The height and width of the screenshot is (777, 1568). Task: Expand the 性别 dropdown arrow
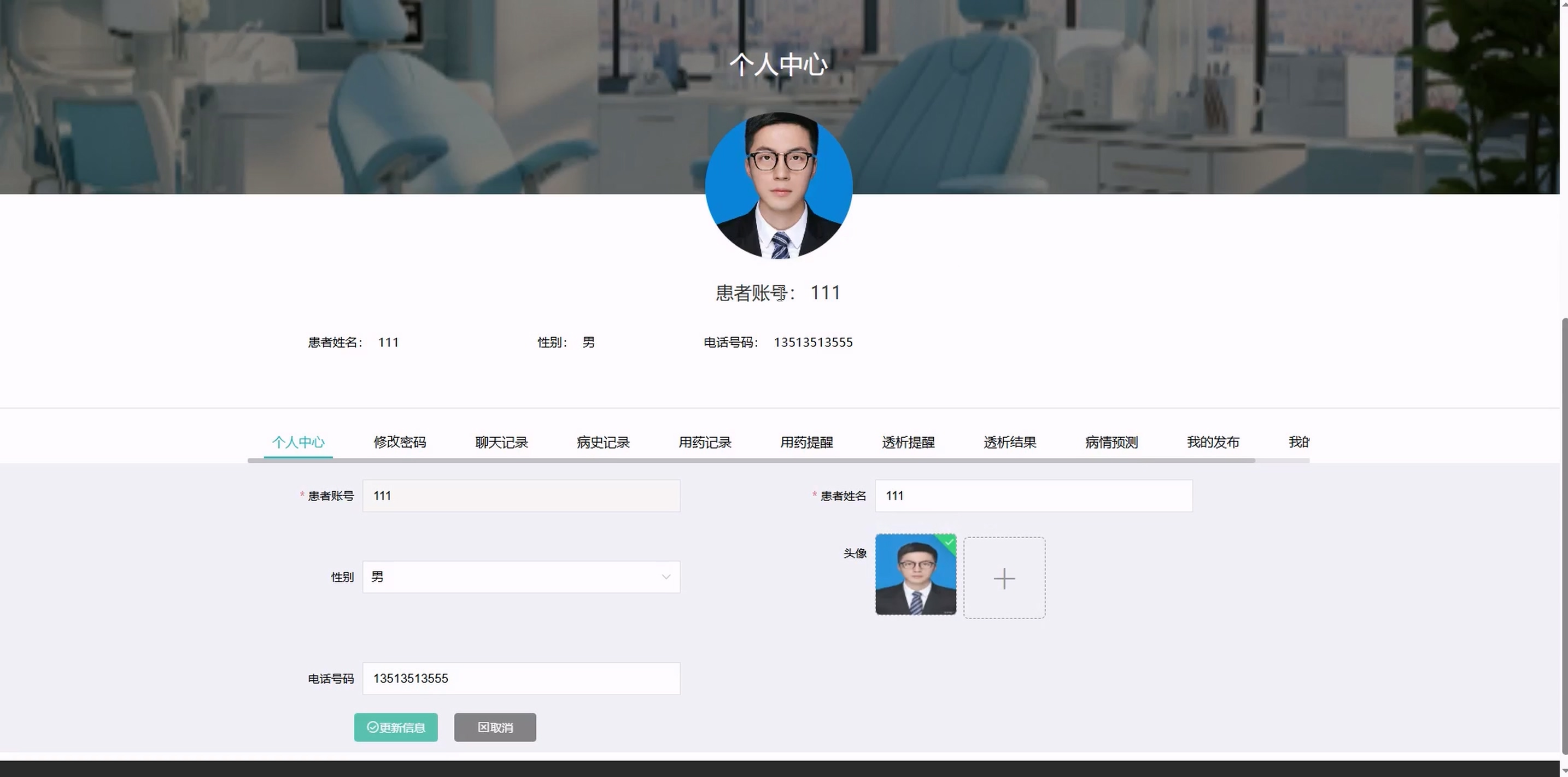tap(666, 577)
